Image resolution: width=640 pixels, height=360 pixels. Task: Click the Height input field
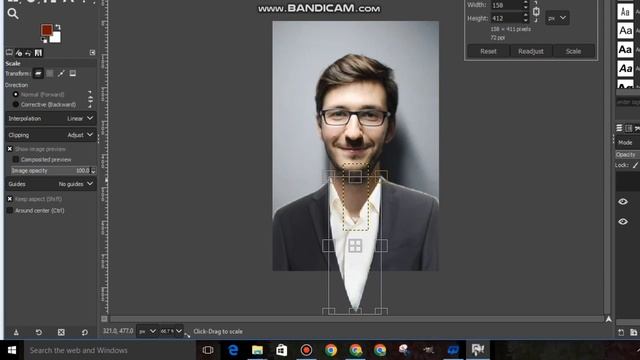pyautogui.click(x=506, y=18)
